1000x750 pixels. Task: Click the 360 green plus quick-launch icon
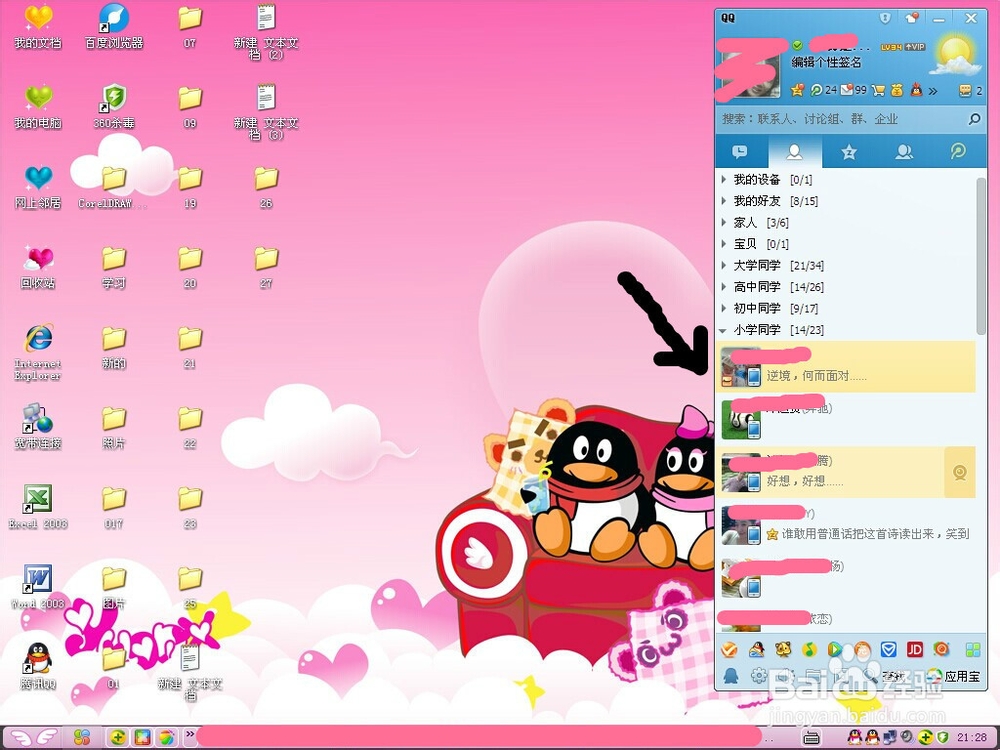click(117, 738)
